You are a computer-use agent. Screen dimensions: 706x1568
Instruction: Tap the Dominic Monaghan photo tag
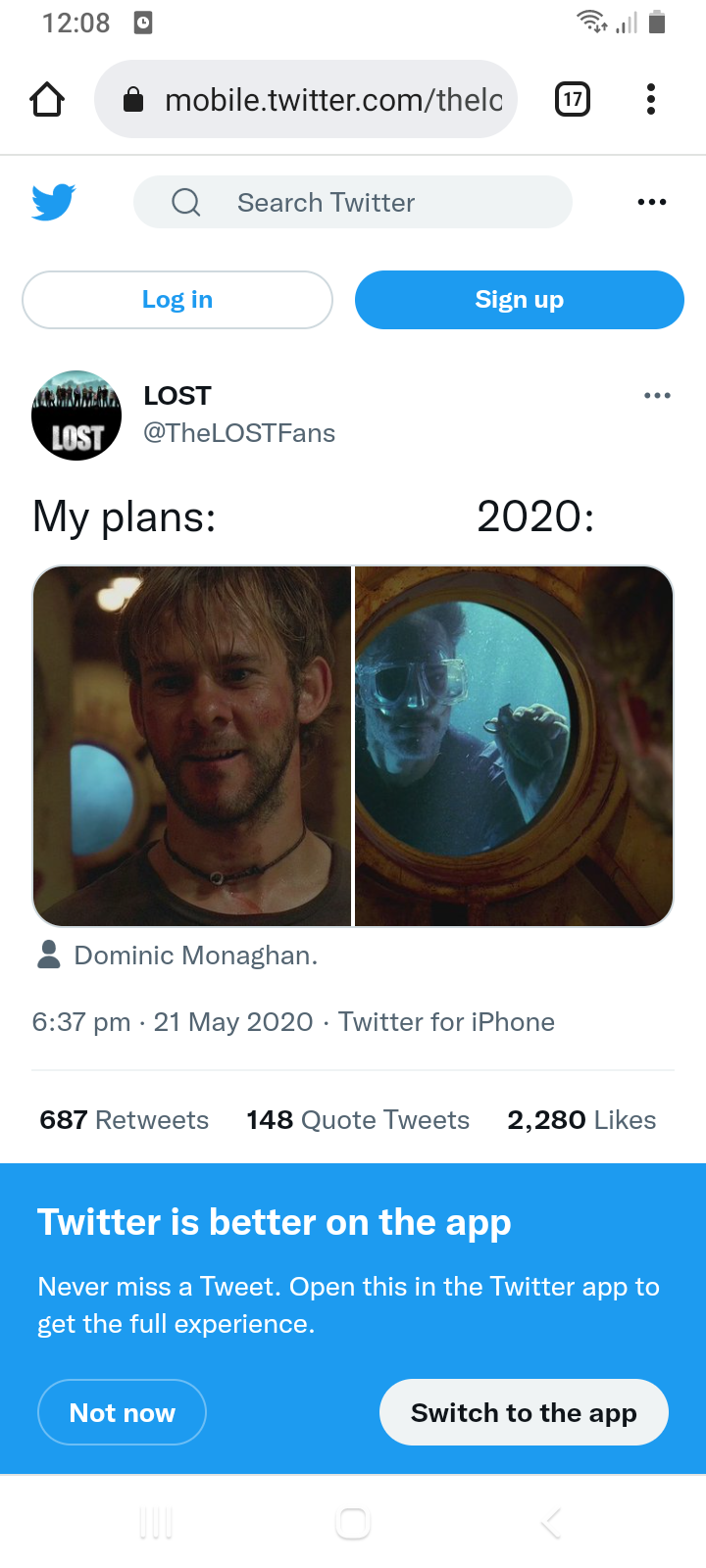click(x=195, y=955)
